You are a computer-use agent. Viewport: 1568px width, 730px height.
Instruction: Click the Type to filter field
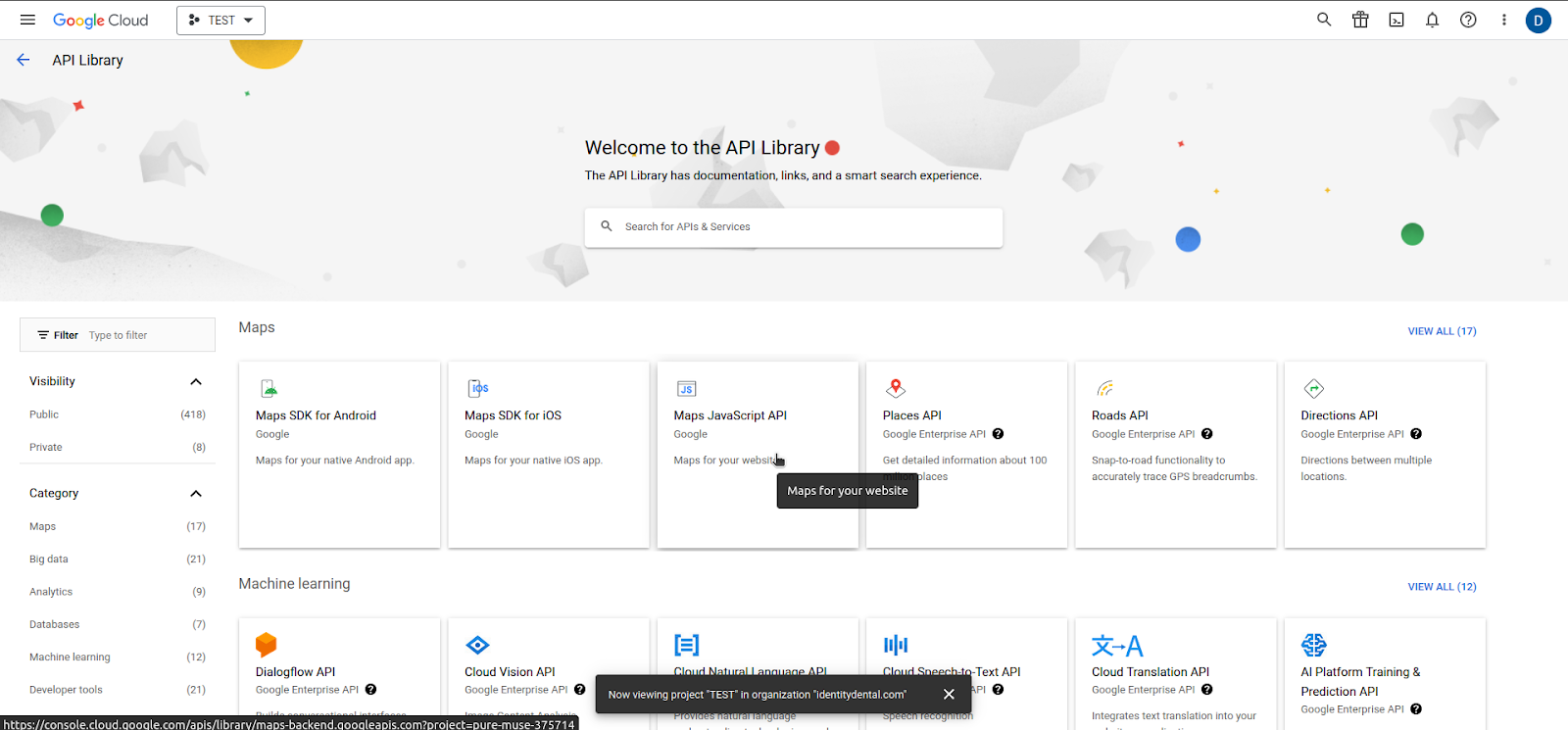pos(118,335)
